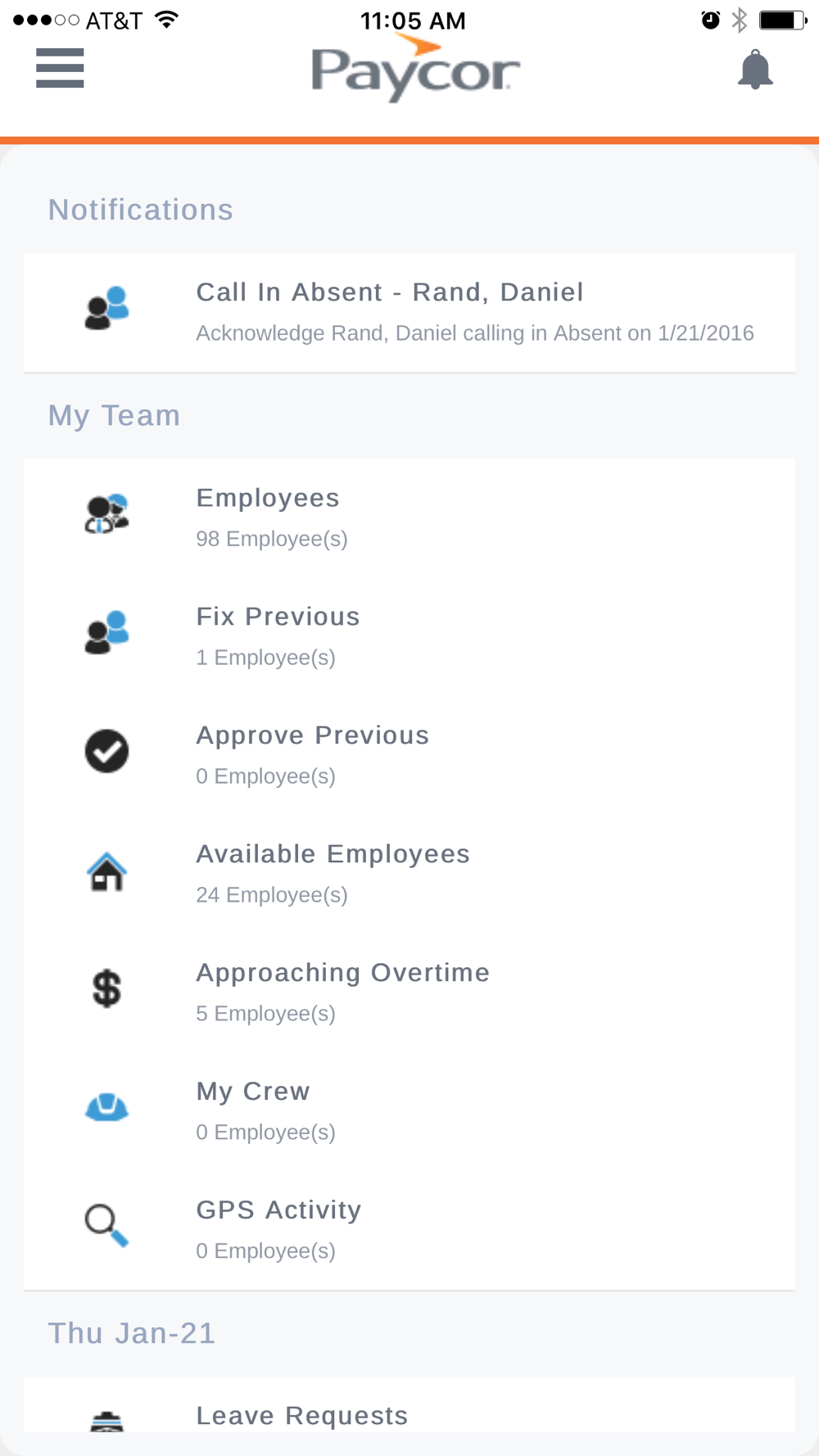Tap the Fix Previous people icon
The width and height of the screenshot is (819, 1456).
[x=106, y=633]
